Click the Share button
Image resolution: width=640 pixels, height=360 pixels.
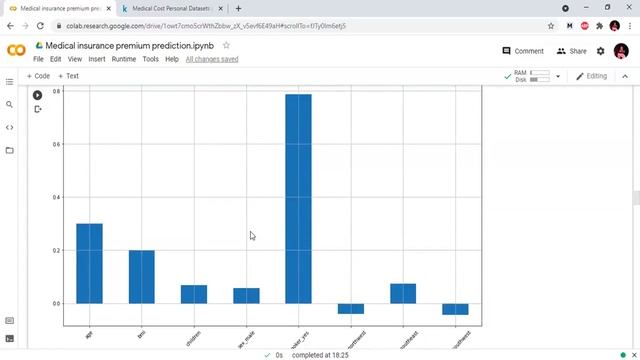coord(572,51)
